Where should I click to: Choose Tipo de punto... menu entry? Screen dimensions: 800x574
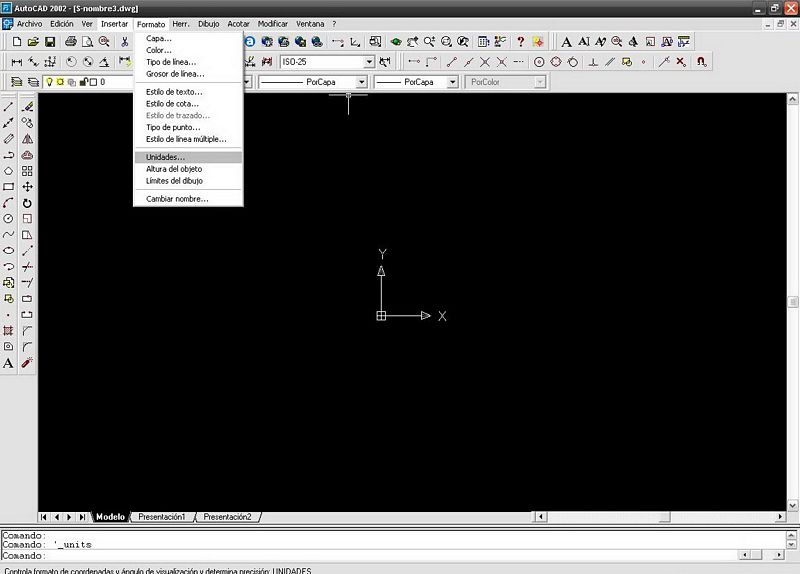click(x=188, y=127)
